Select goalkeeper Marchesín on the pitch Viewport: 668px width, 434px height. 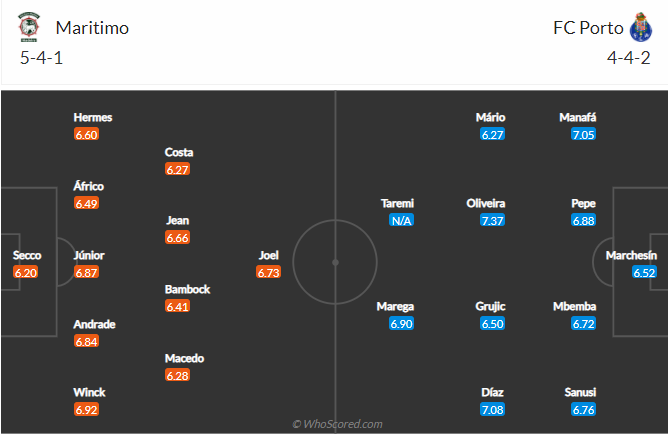(x=631, y=256)
